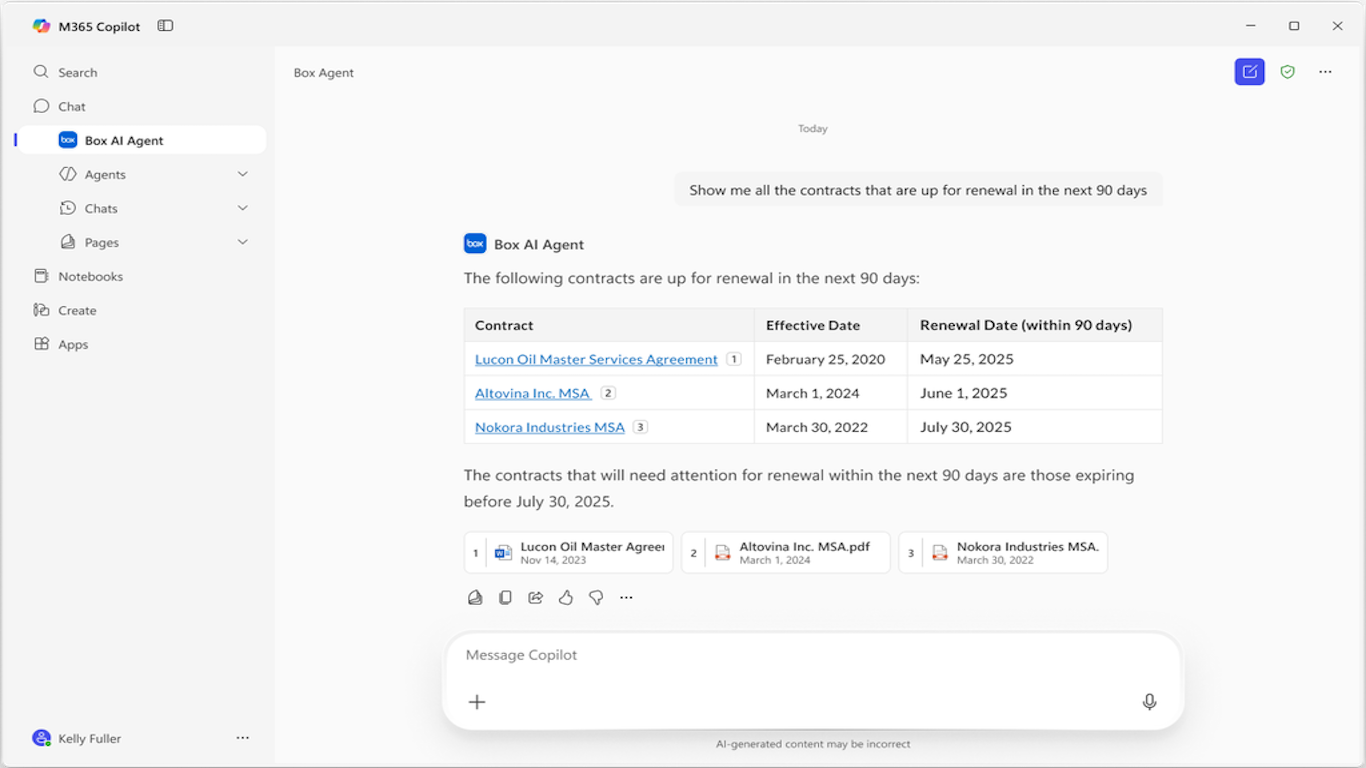Click the green shield protection icon
Viewport: 1366px width, 768px height.
1287,72
